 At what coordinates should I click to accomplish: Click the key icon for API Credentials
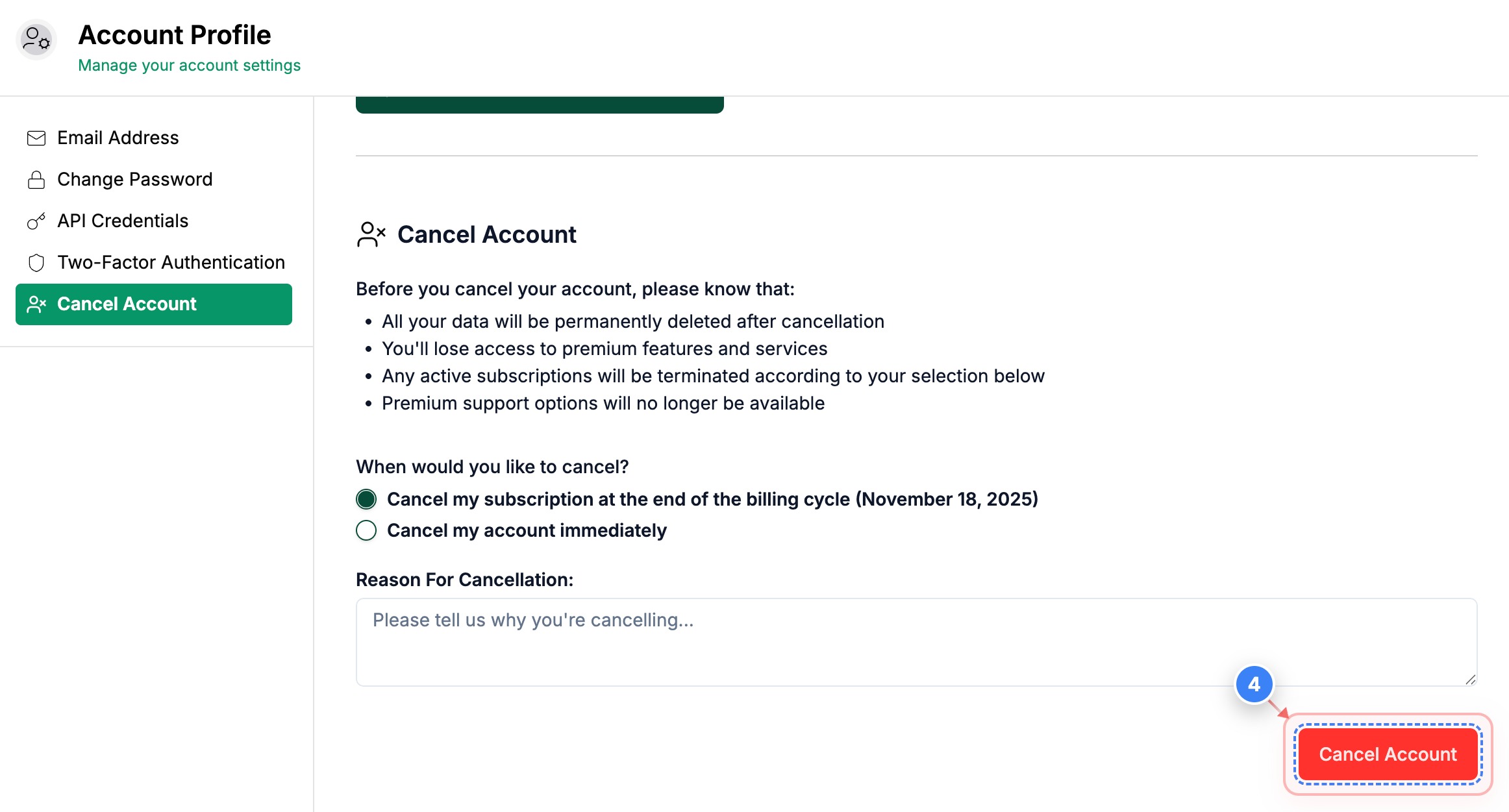[36, 221]
